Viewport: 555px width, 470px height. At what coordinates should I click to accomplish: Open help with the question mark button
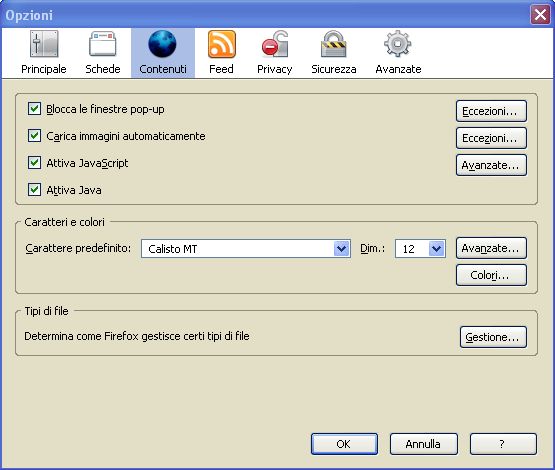click(x=503, y=444)
